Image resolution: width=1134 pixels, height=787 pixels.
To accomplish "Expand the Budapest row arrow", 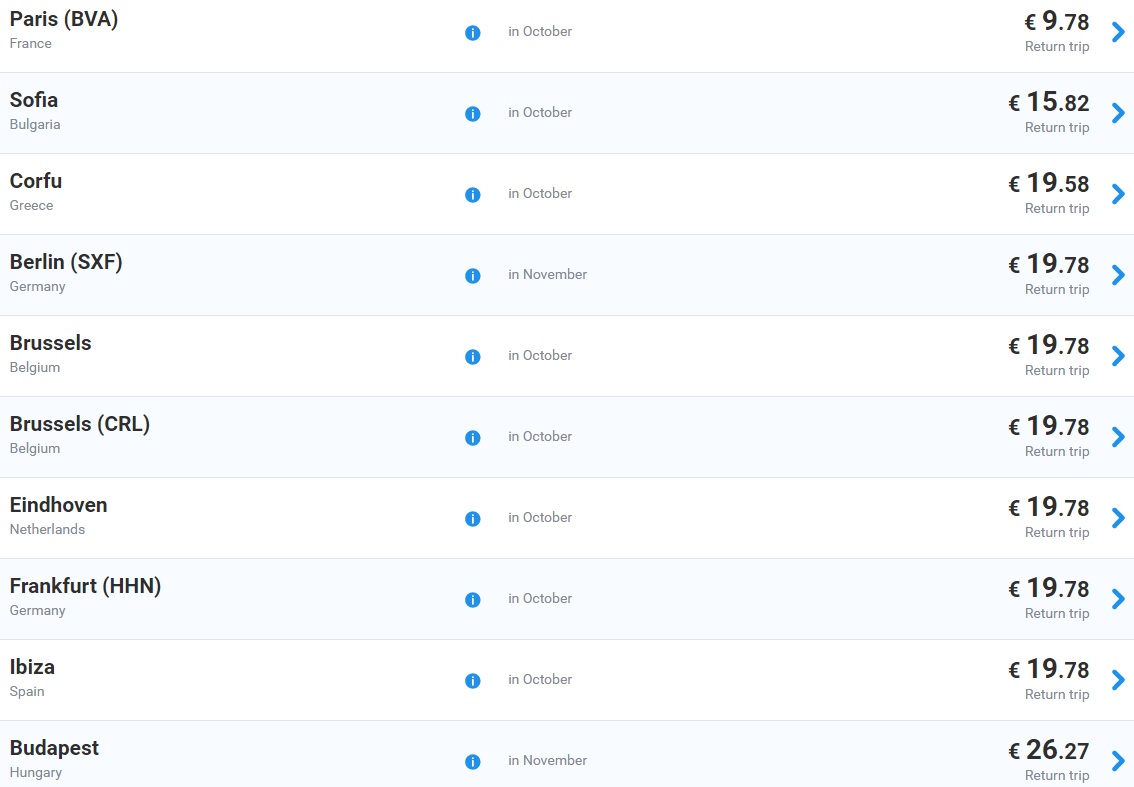I will pyautogui.click(x=1118, y=762).
